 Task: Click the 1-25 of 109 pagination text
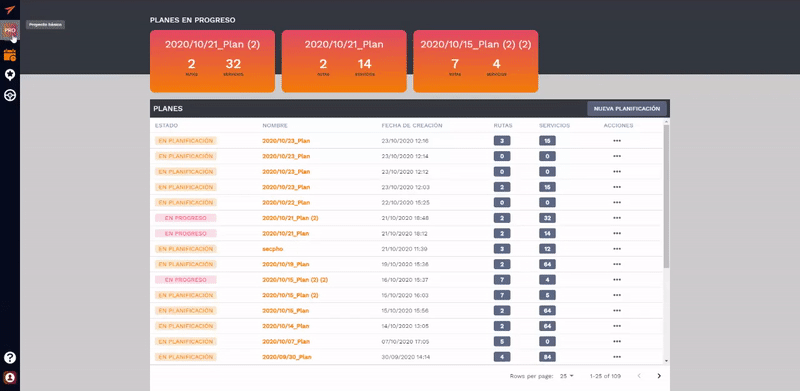coord(605,376)
